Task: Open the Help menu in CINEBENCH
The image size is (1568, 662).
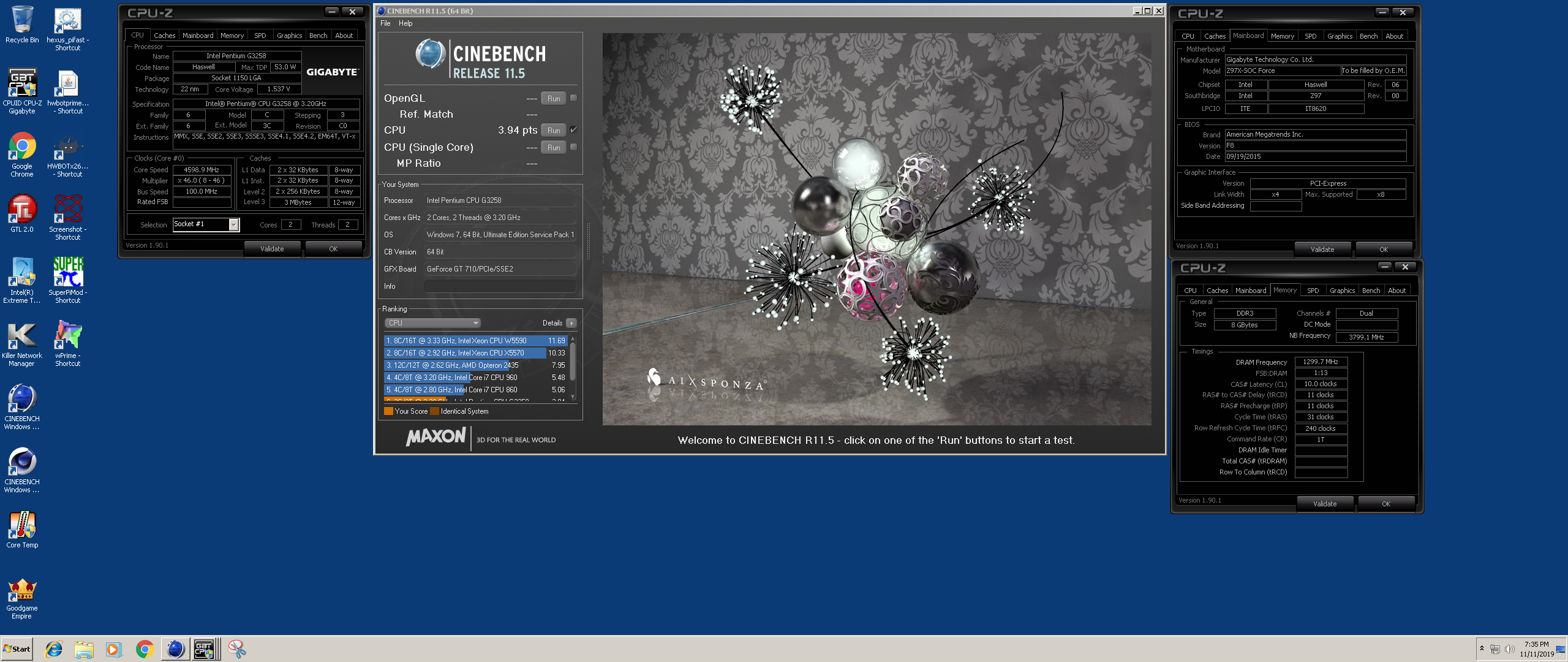Action: [405, 23]
